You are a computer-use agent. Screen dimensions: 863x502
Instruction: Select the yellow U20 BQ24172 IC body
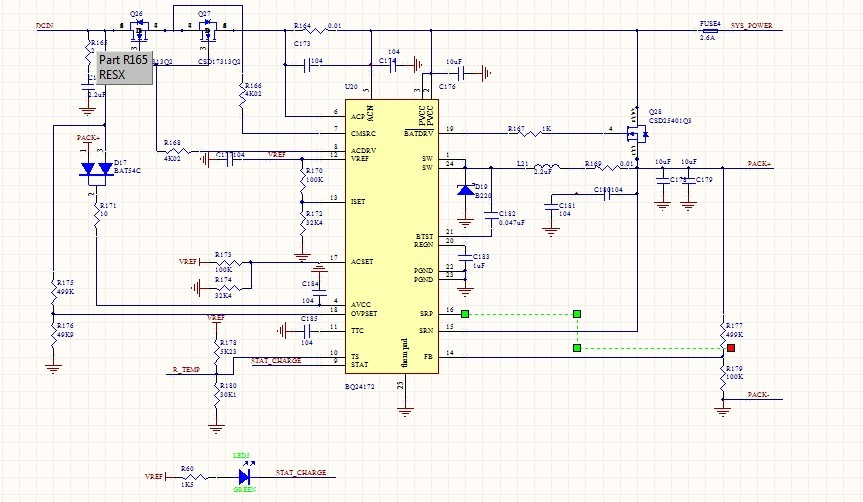pos(392,237)
